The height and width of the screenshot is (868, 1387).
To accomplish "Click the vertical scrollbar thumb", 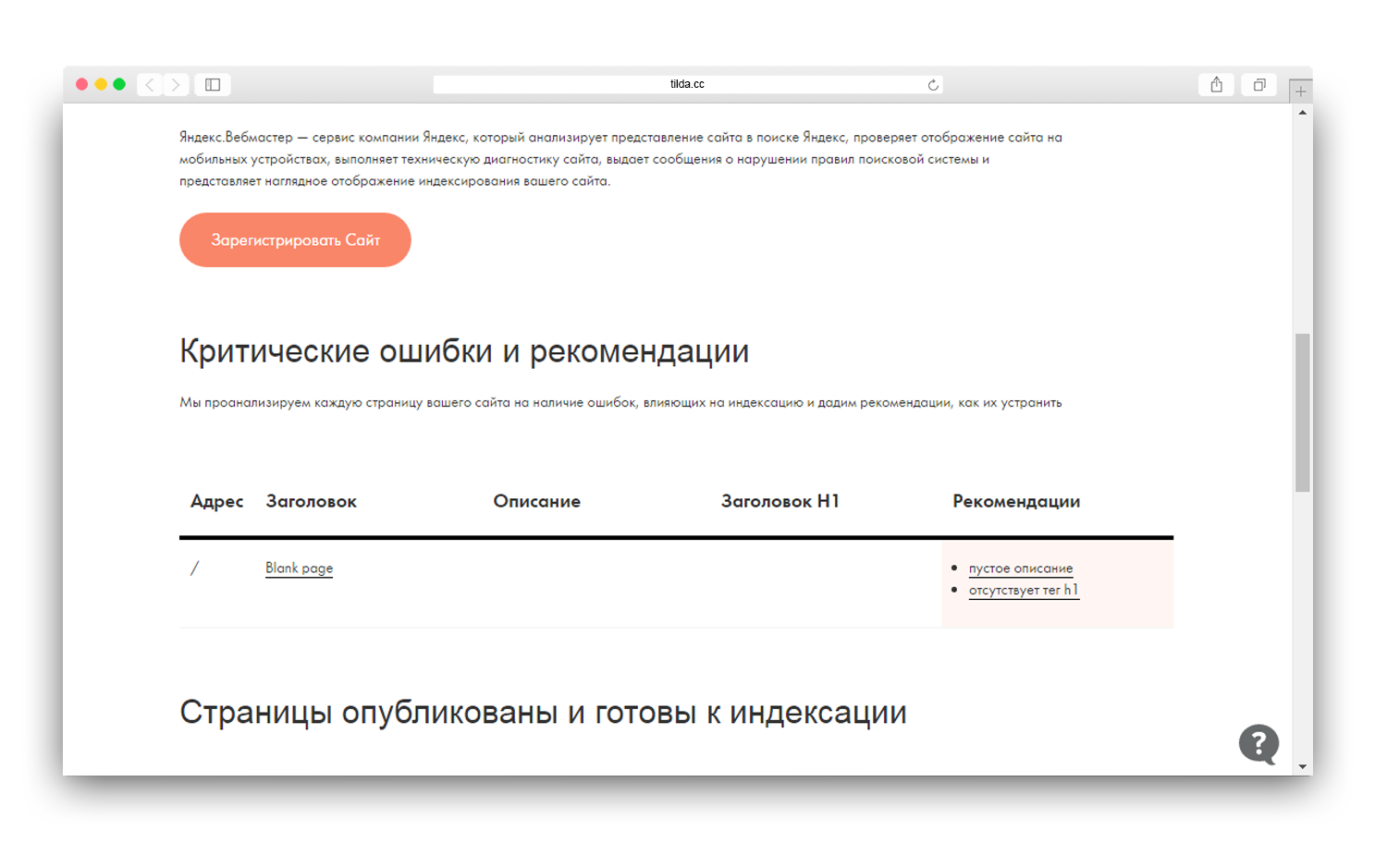I will [x=1302, y=412].
